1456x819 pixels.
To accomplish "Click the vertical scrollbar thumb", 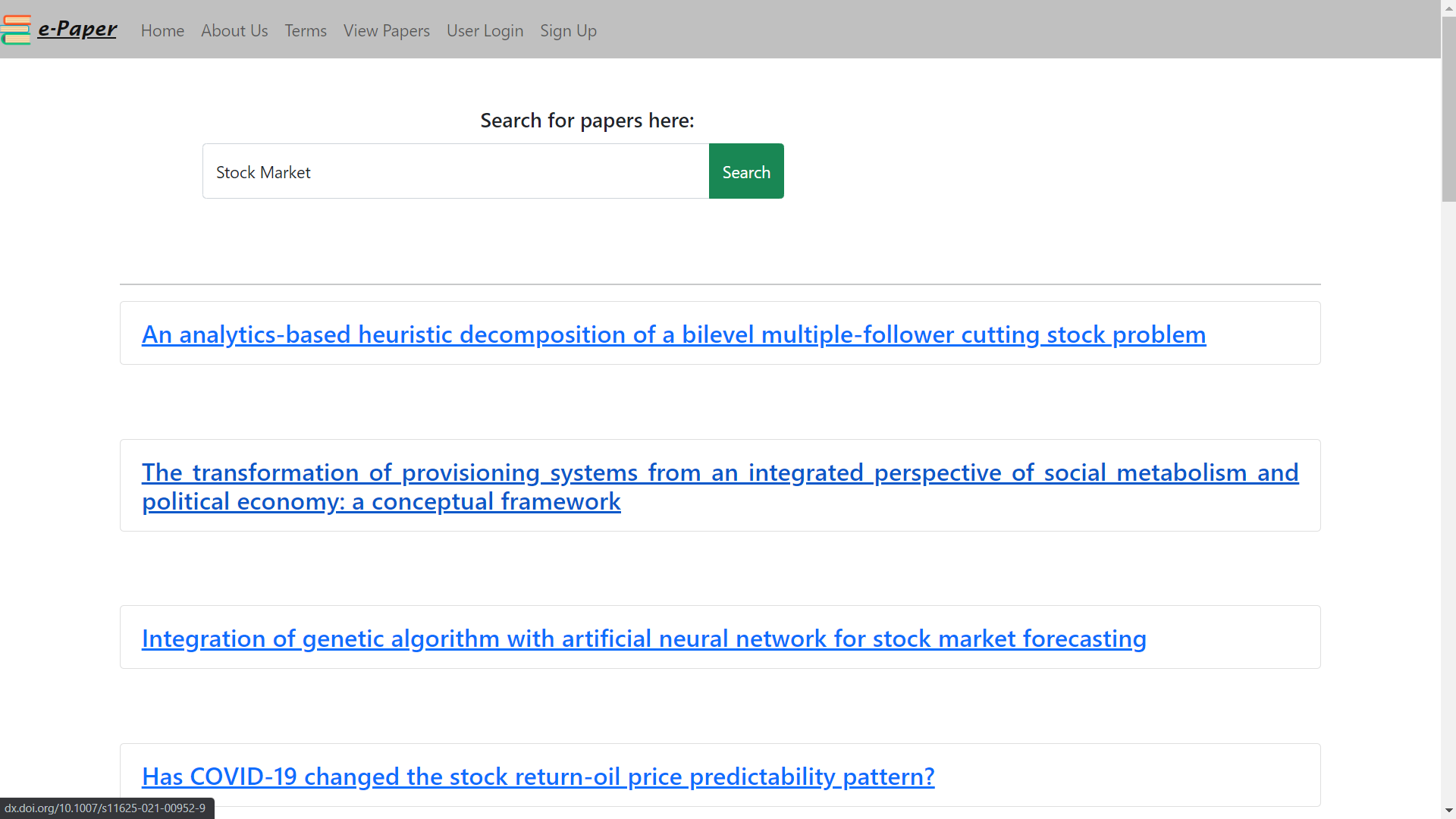I will tap(1448, 109).
